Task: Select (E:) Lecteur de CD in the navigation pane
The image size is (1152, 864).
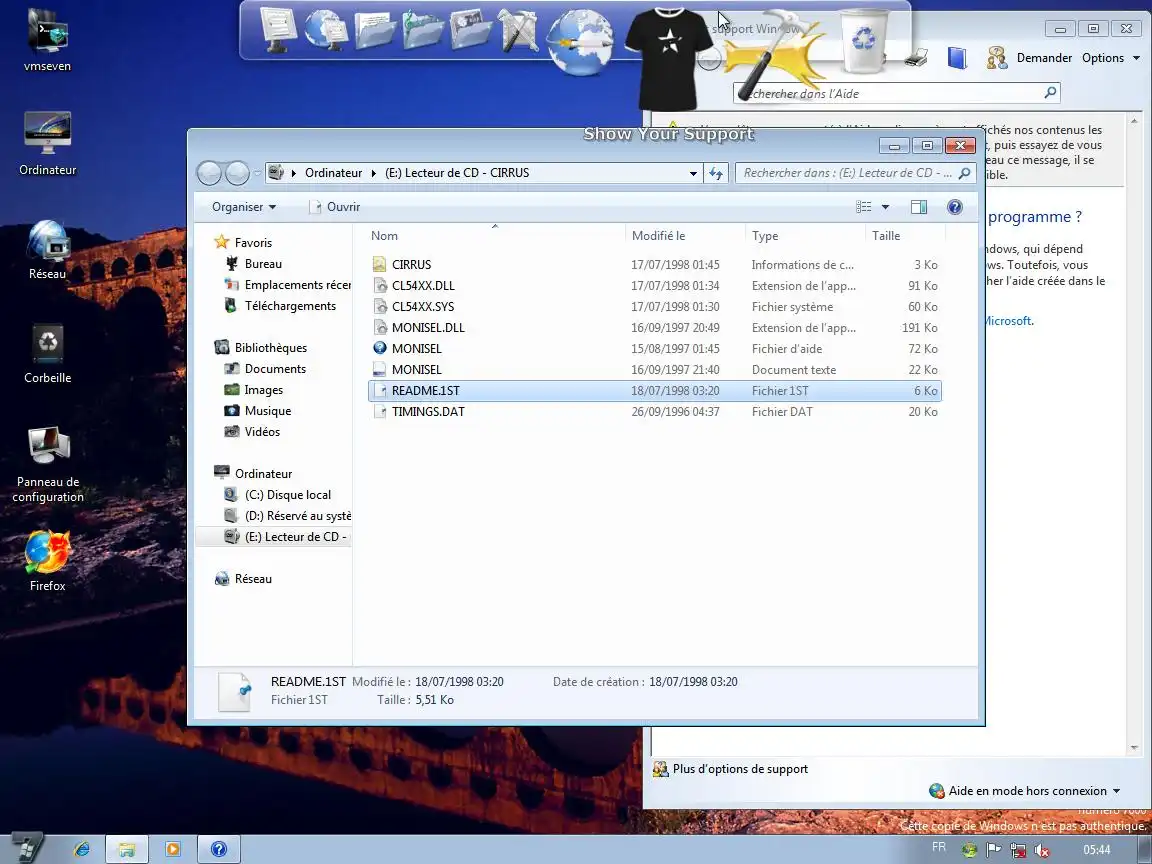Action: (287, 537)
